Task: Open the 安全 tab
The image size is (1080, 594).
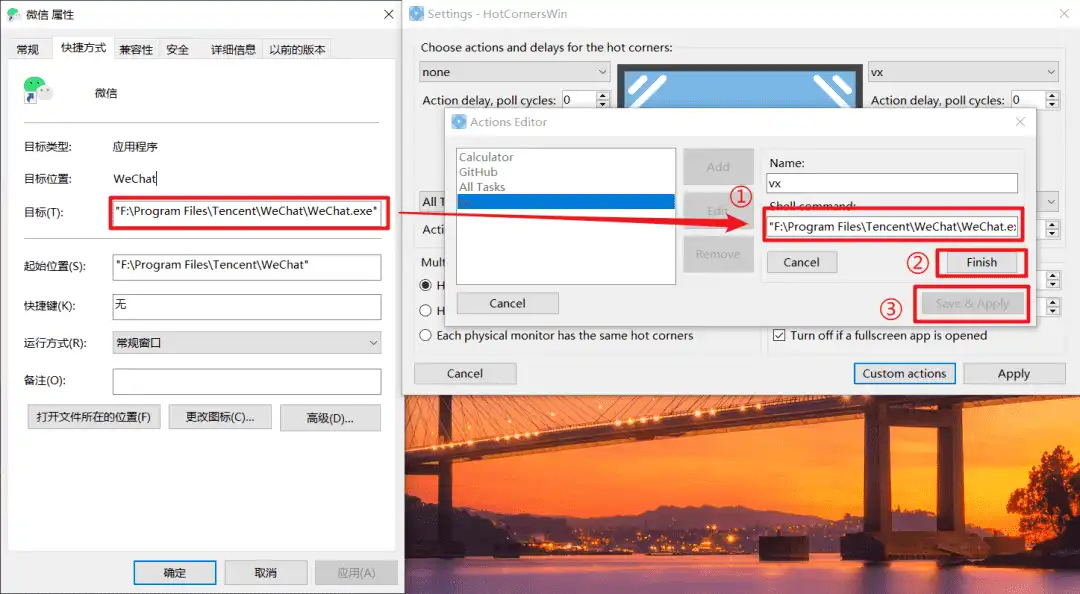Action: tap(178, 50)
